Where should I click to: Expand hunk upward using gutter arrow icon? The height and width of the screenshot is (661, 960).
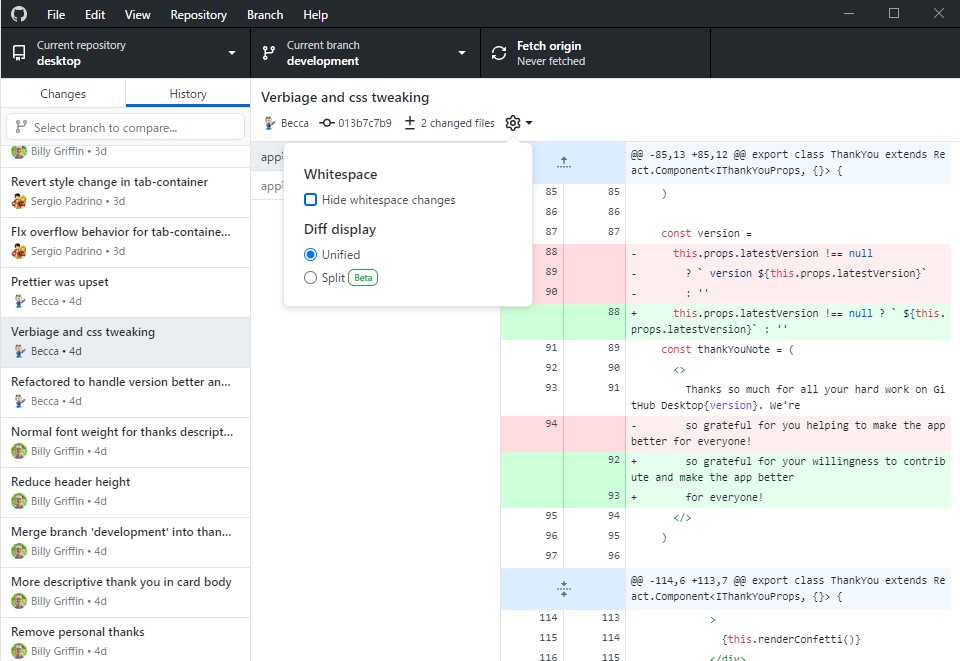pos(563,160)
